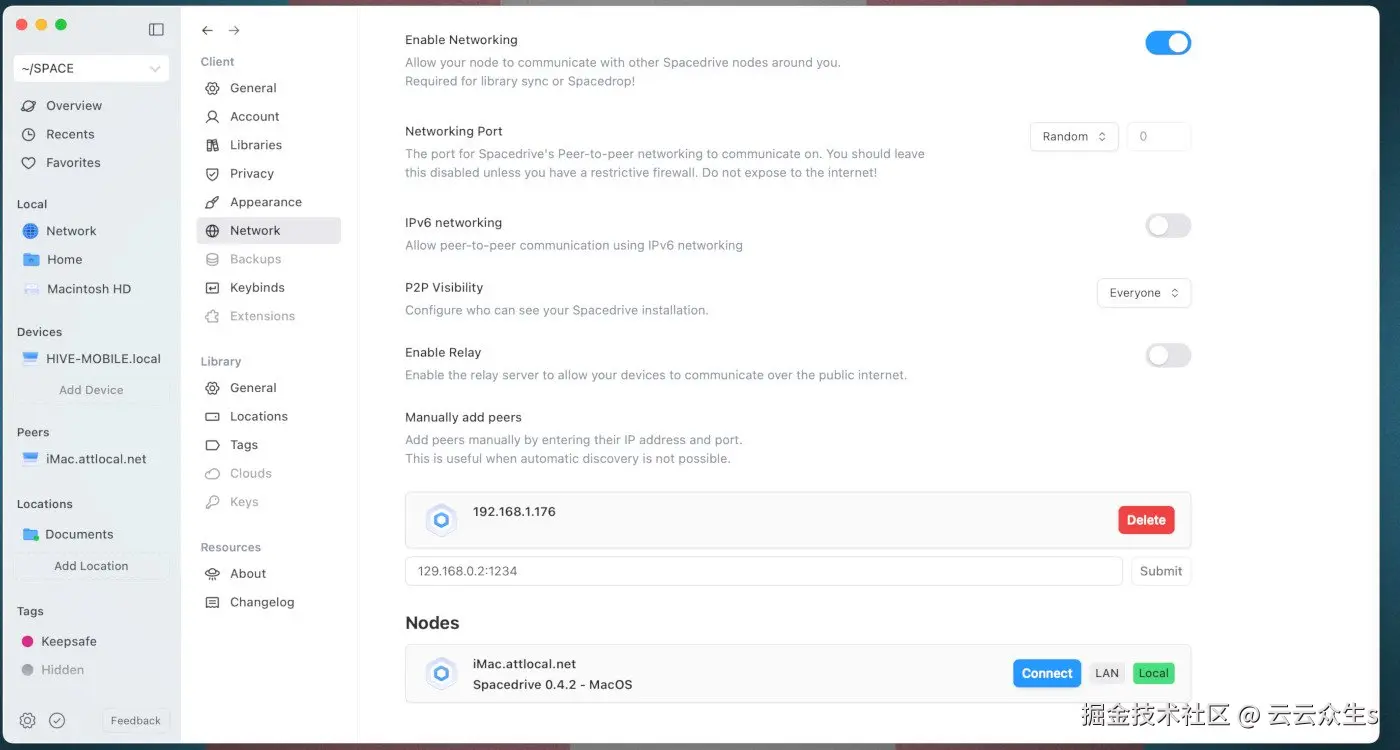The image size is (1400, 750).
Task: Delete the 192.168.1.176 peer
Action: click(x=1146, y=520)
